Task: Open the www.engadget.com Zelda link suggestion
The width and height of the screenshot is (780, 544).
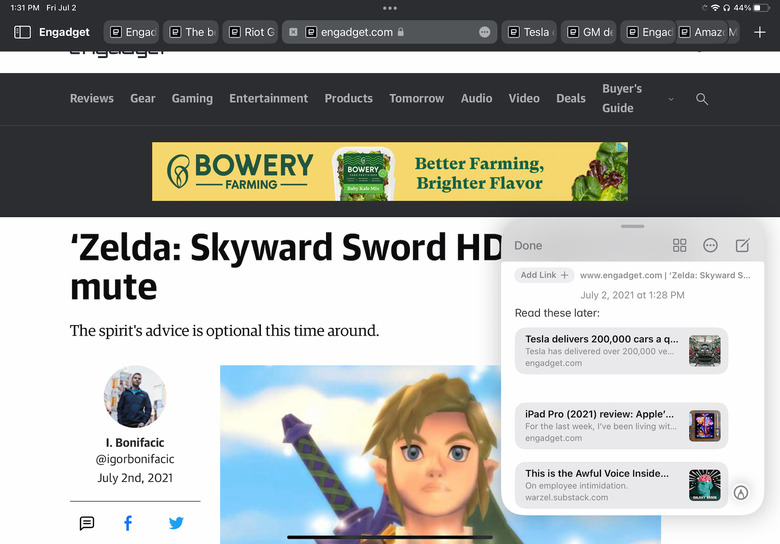Action: tap(665, 275)
